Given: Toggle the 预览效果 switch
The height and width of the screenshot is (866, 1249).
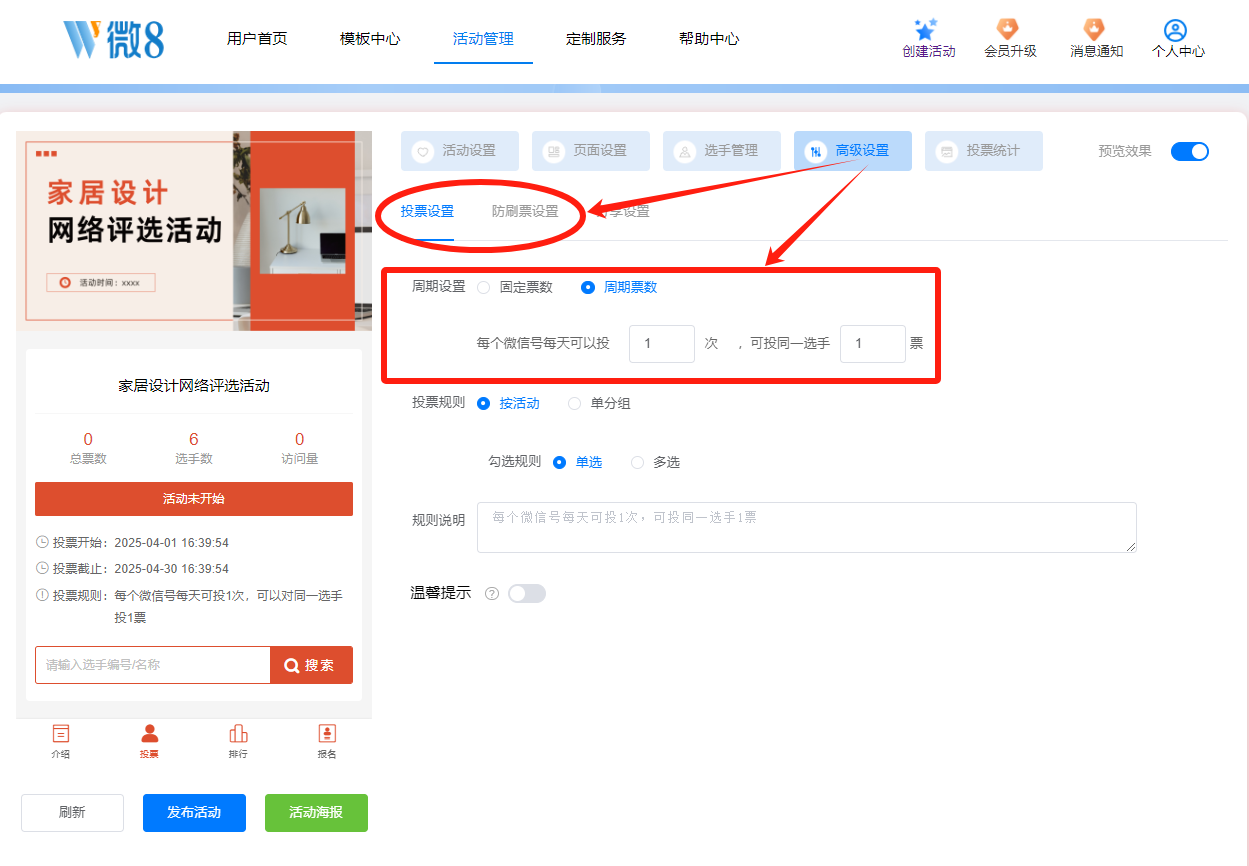Looking at the screenshot, I should 1190,151.
